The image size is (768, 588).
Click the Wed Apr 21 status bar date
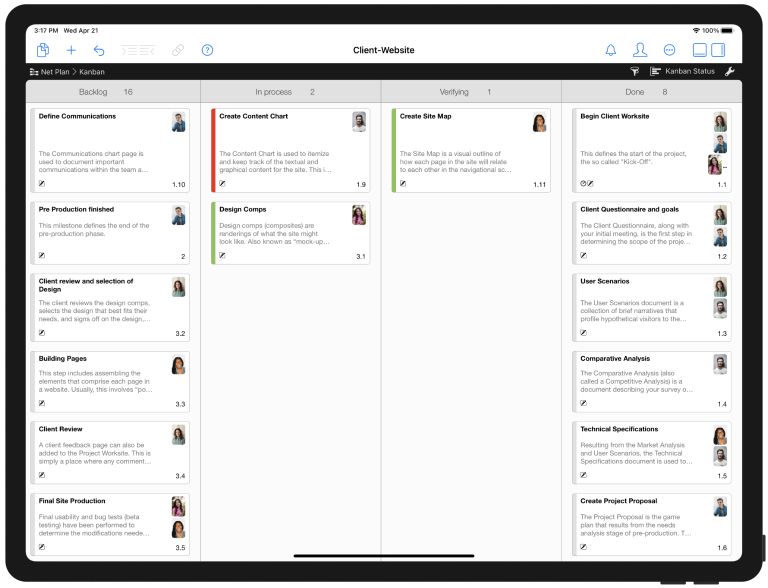81,30
